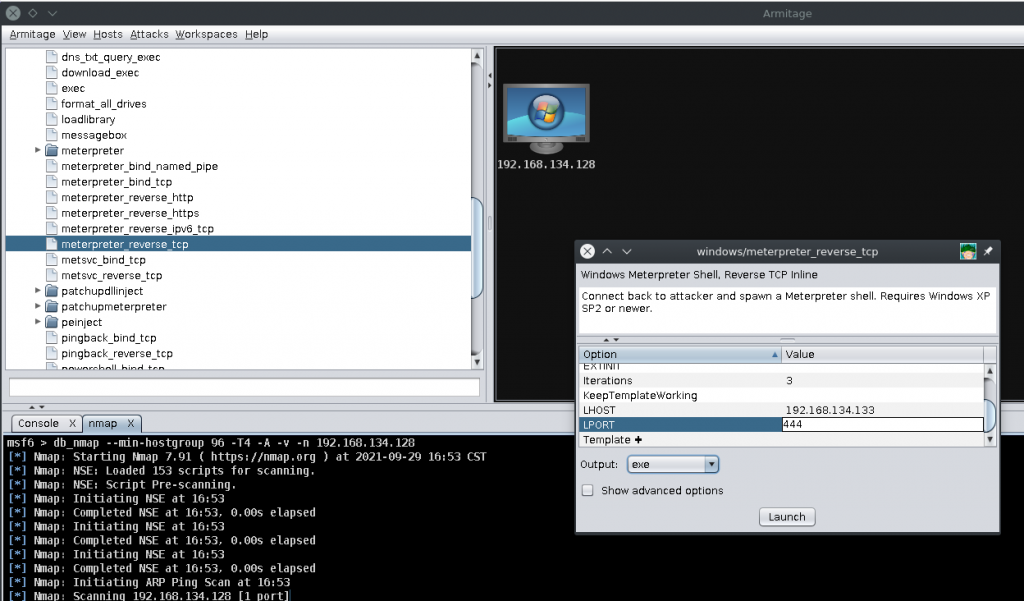Click the messagebox file icon
Image resolution: width=1024 pixels, height=601 pixels.
point(52,135)
